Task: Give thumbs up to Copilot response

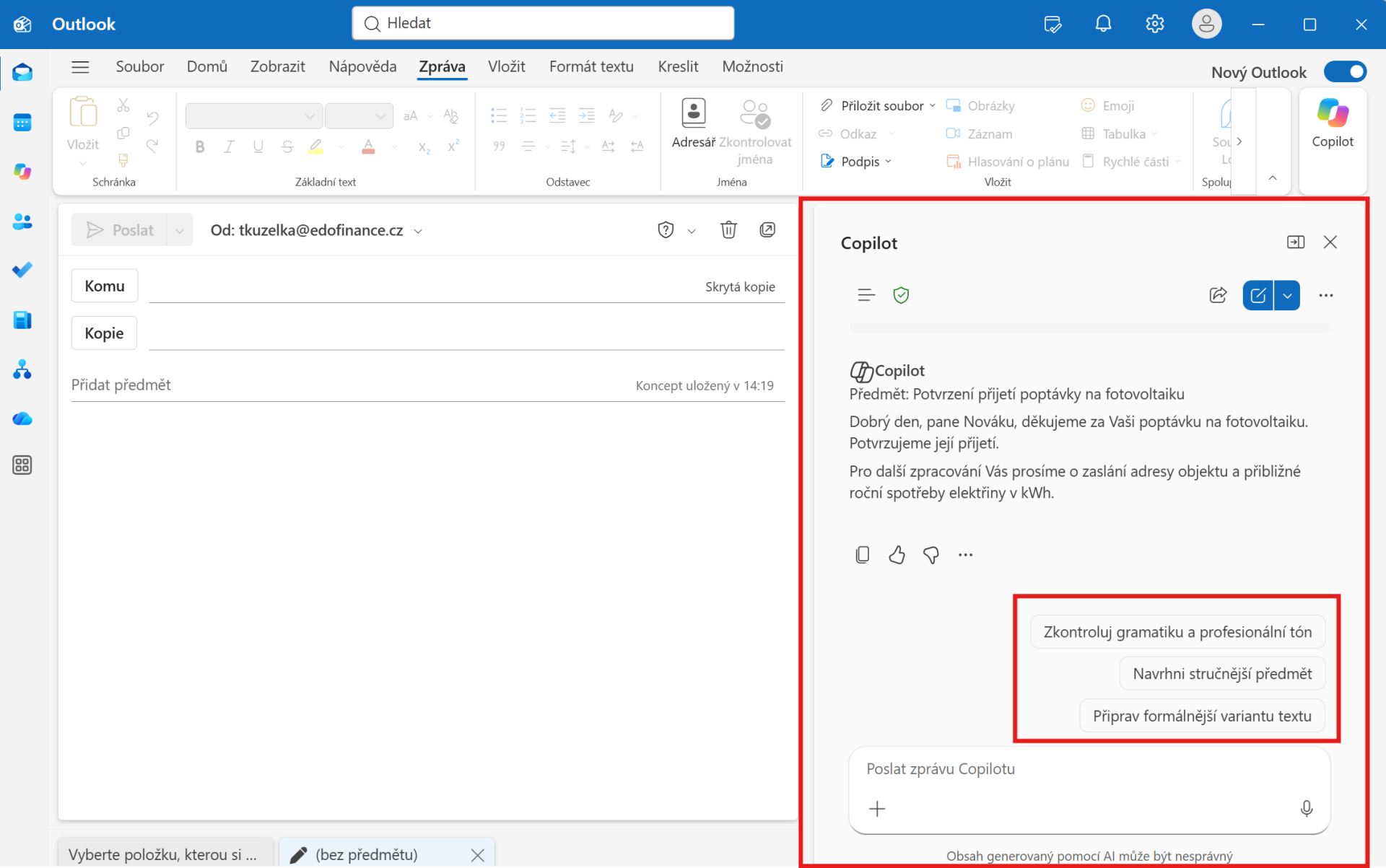Action: pyautogui.click(x=897, y=554)
